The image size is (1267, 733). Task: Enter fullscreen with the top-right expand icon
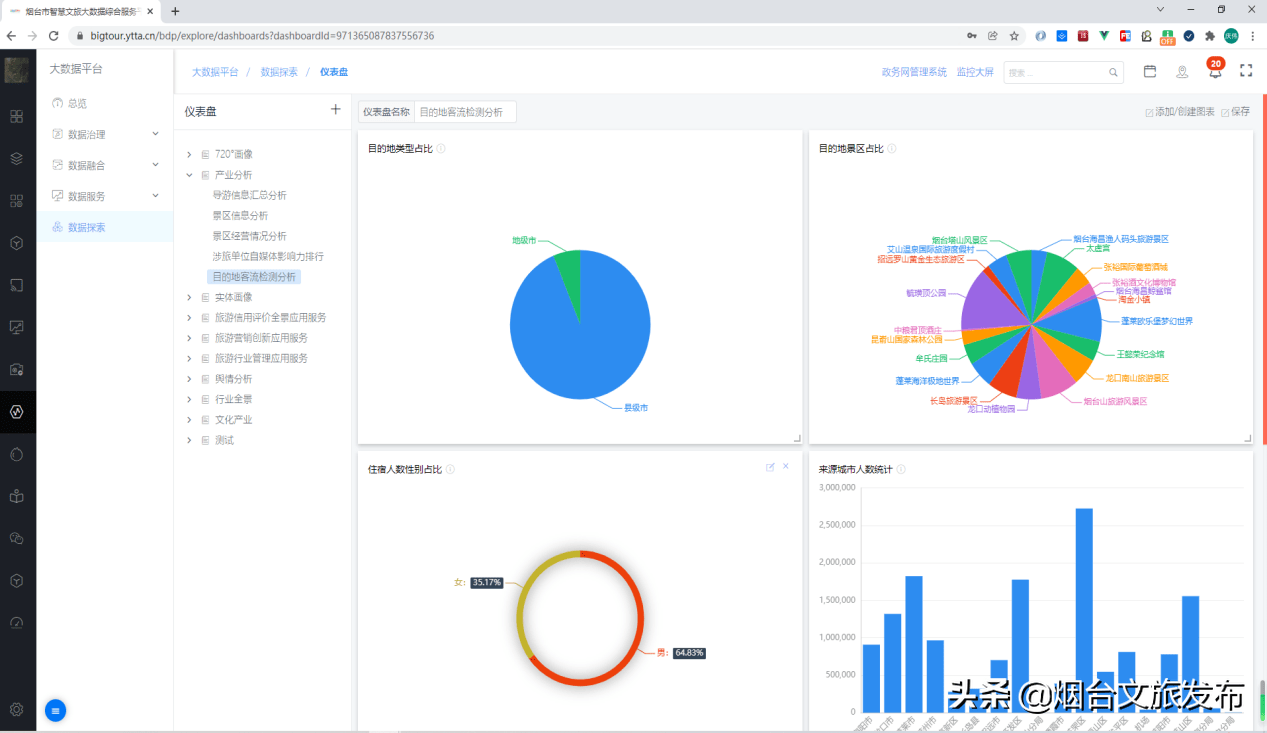click(x=1246, y=71)
